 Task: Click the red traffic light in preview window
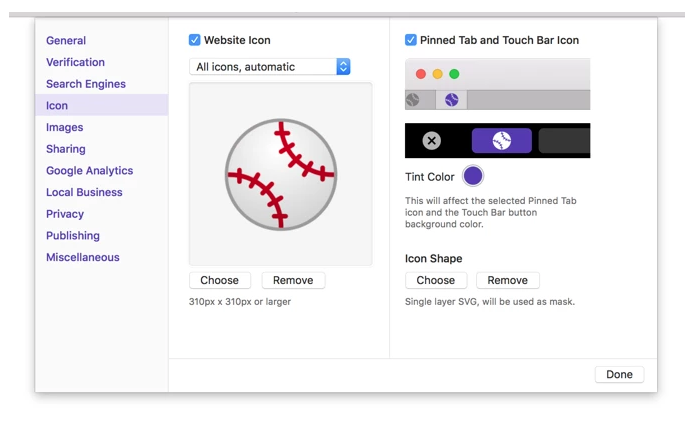click(421, 74)
